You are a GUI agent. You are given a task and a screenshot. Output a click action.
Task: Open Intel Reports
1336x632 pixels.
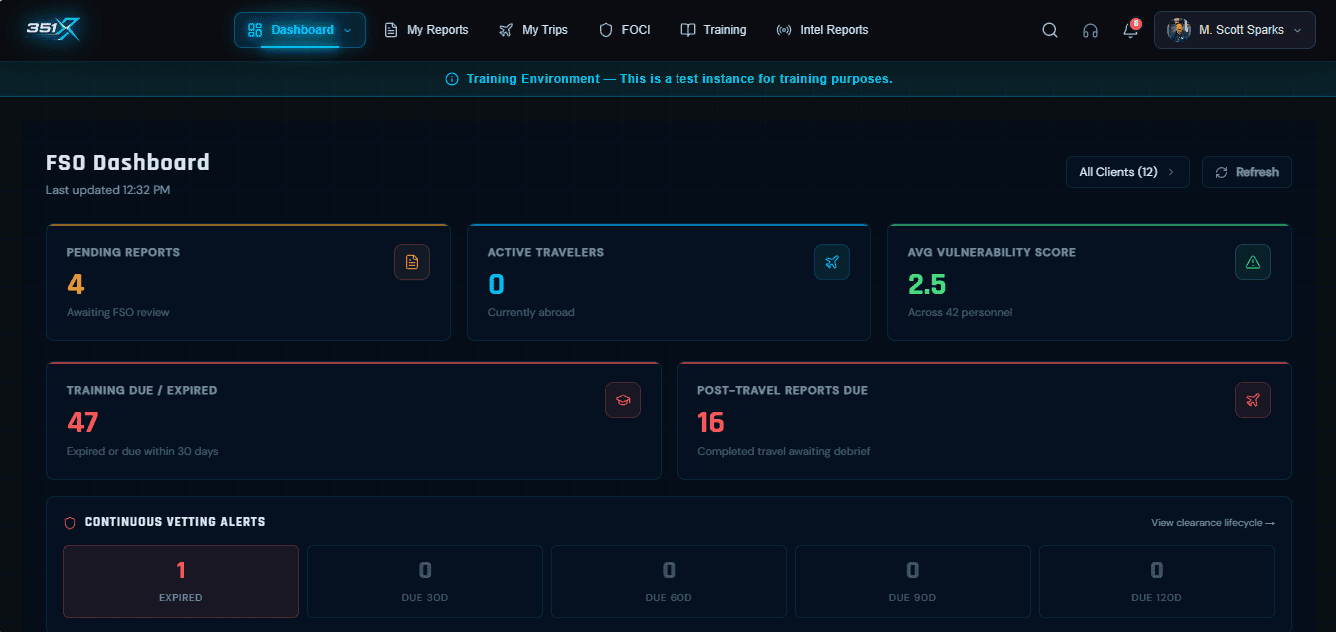click(823, 30)
